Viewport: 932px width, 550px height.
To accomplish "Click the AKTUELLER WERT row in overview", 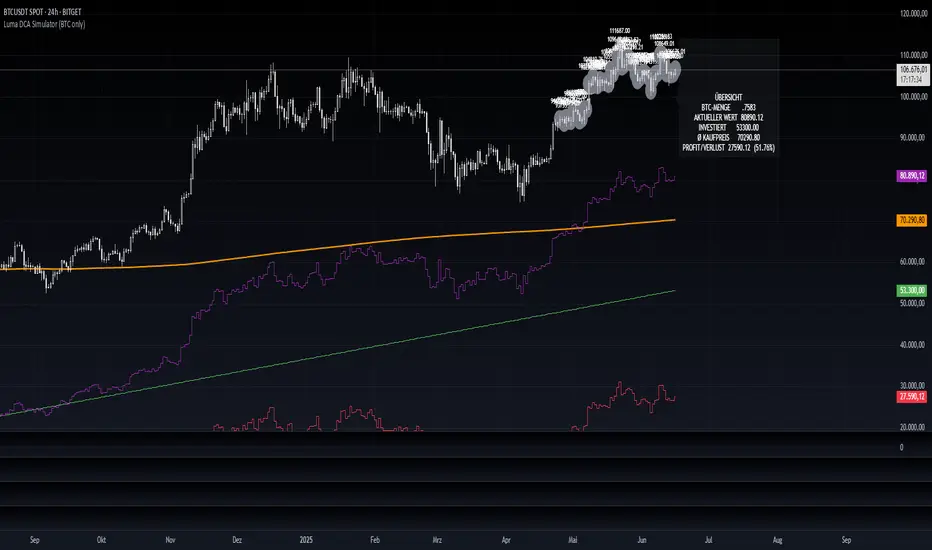I will 729,118.
